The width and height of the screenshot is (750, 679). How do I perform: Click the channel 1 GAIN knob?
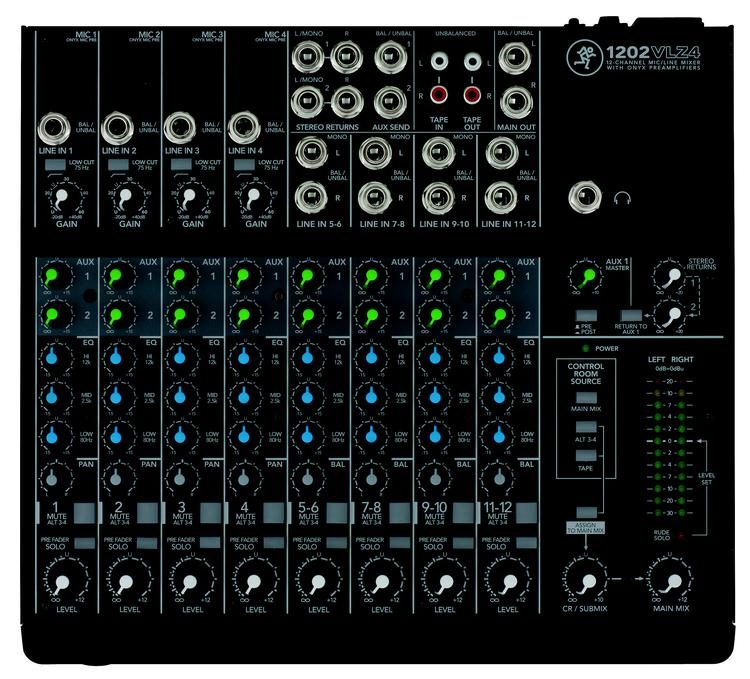click(62, 197)
